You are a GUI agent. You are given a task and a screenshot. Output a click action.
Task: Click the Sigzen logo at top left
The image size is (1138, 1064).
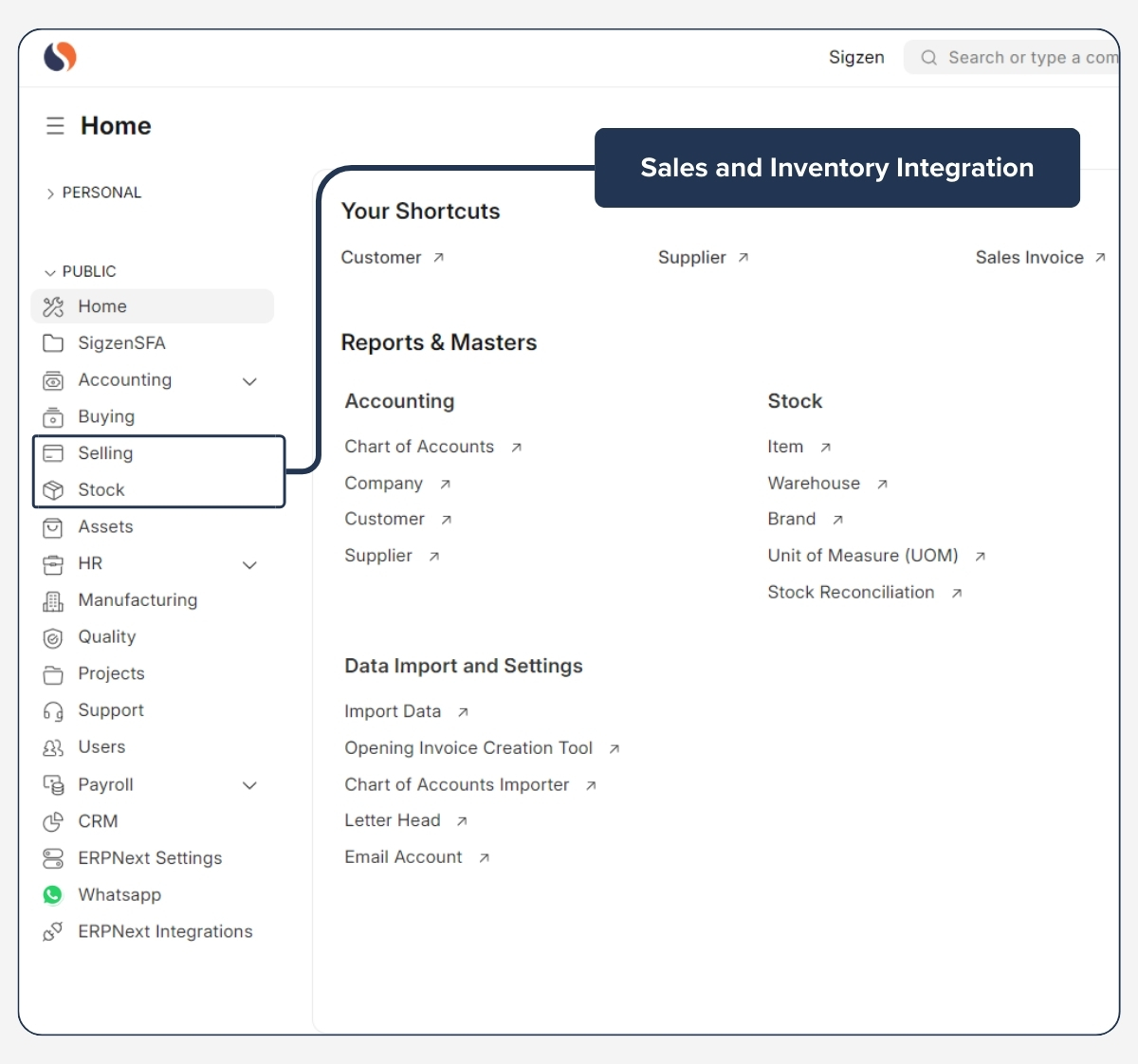pyautogui.click(x=59, y=57)
